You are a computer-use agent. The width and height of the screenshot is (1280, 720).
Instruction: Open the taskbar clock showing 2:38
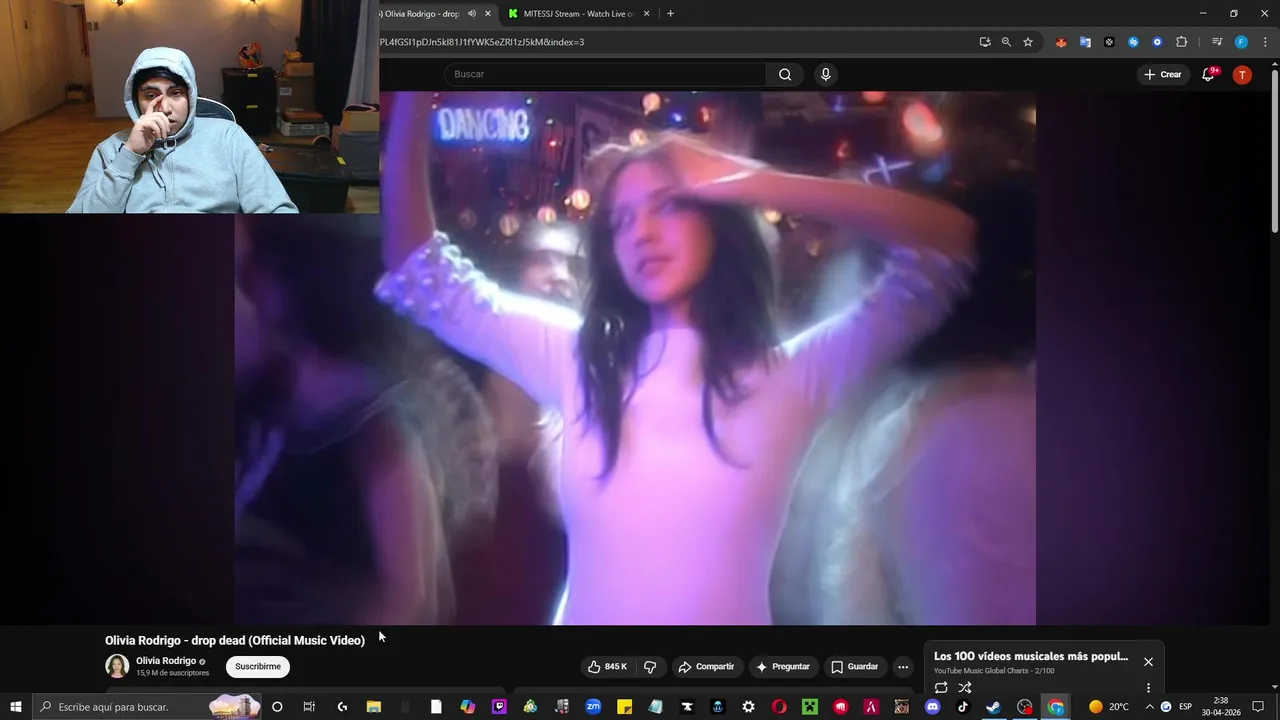click(x=1220, y=707)
